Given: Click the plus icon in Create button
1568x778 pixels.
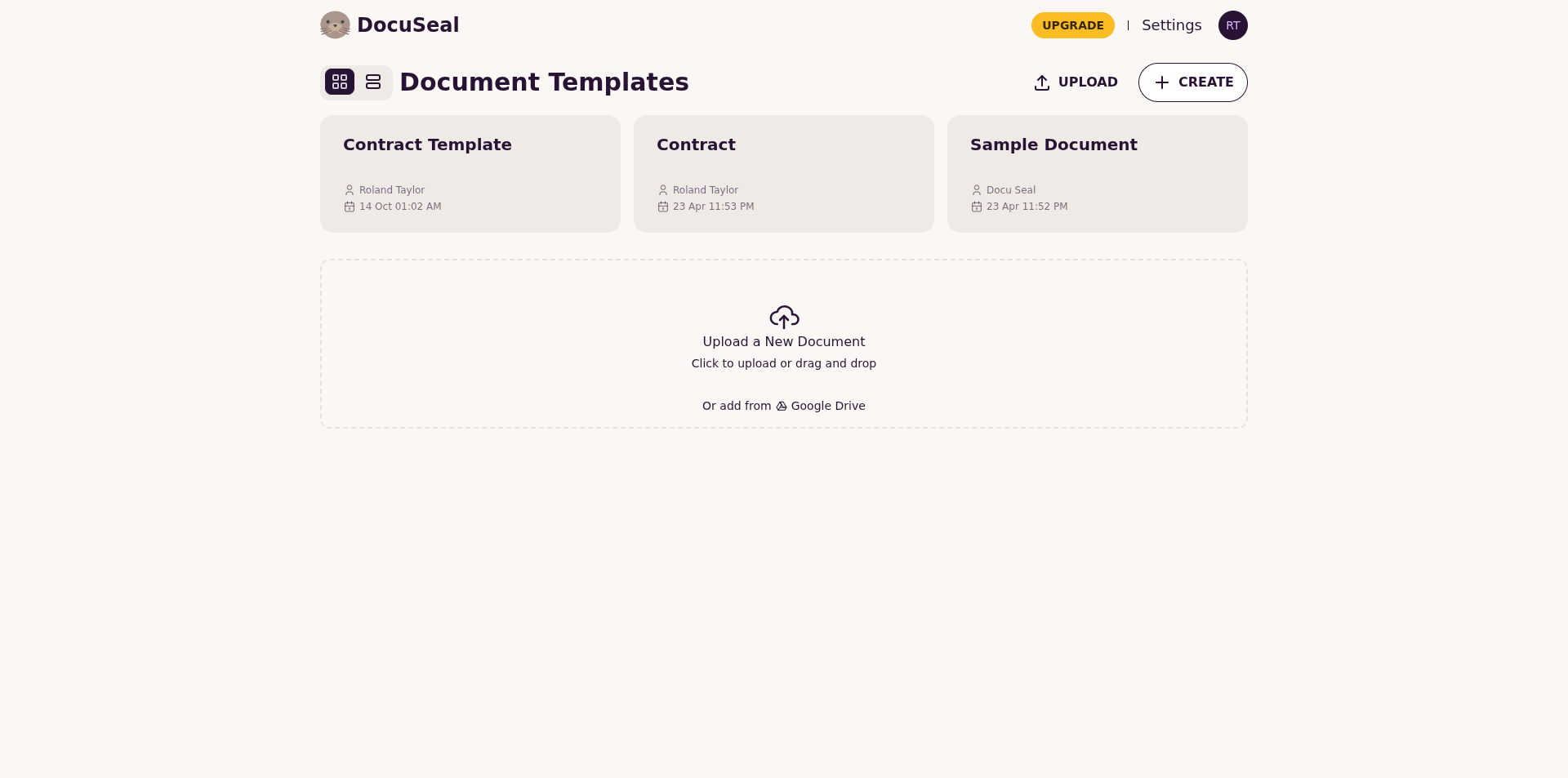Looking at the screenshot, I should tap(1162, 82).
